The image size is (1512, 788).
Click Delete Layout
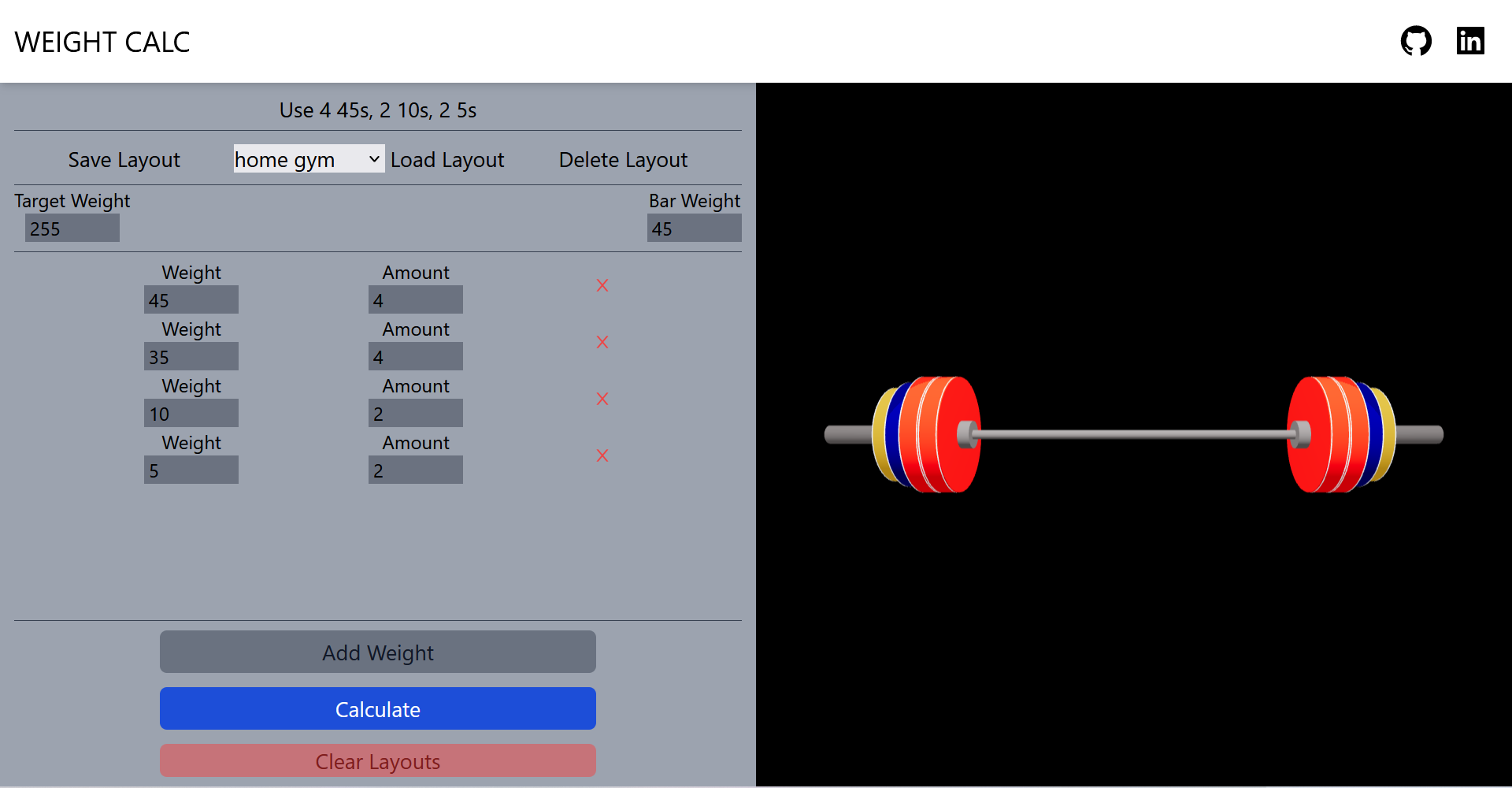tap(623, 160)
